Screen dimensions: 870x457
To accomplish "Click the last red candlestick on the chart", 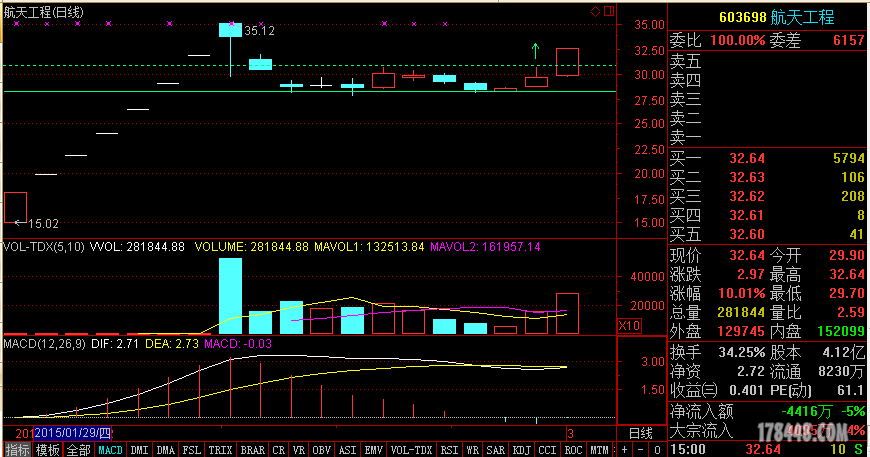I will coord(567,62).
